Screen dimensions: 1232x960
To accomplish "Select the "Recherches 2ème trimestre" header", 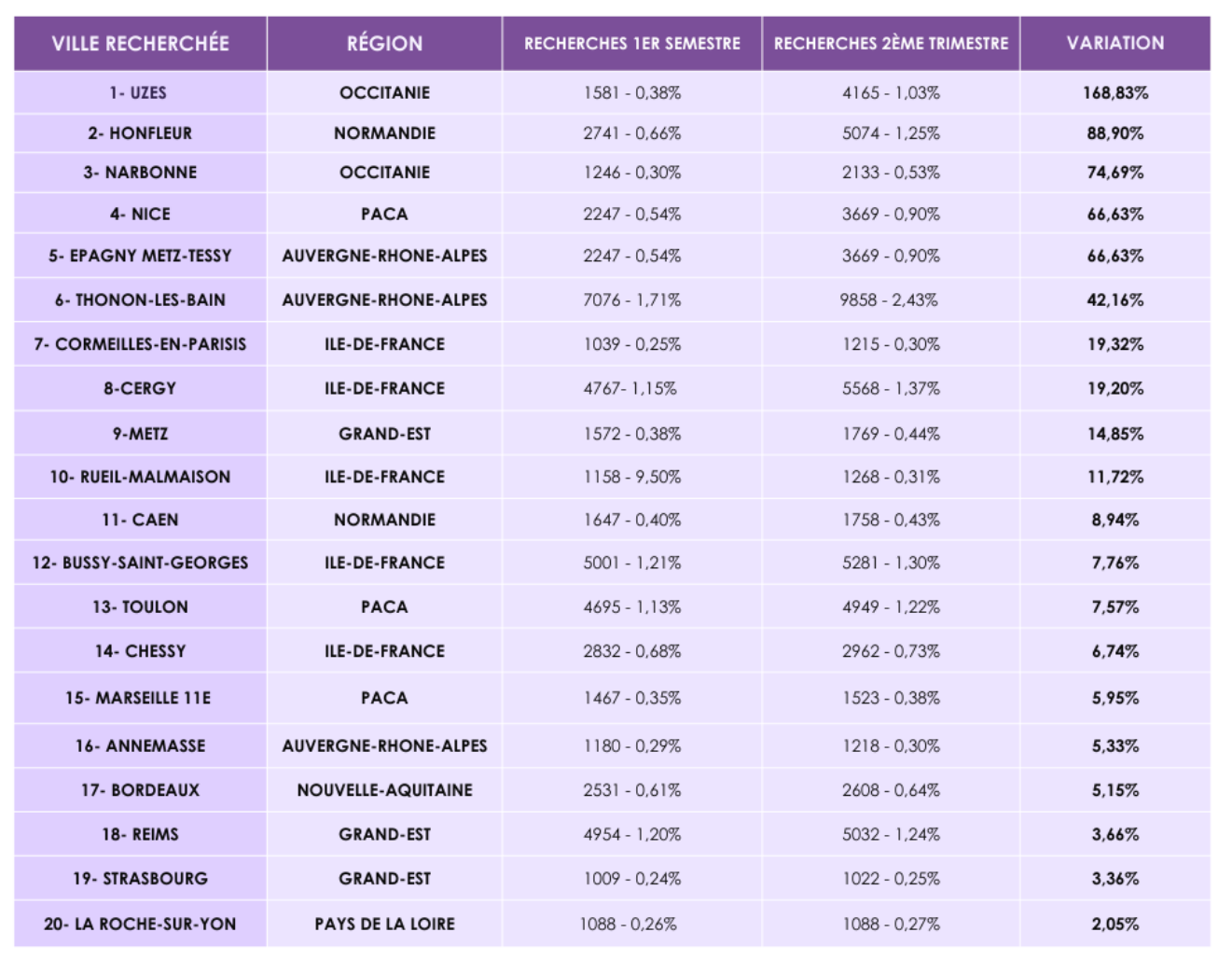I will (x=891, y=43).
